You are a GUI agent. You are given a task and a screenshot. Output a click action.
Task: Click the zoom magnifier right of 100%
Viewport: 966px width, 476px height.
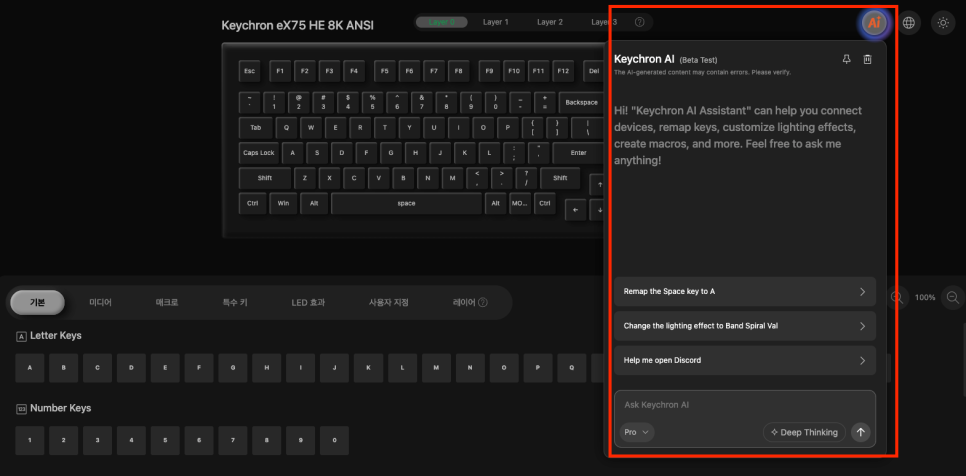952,297
